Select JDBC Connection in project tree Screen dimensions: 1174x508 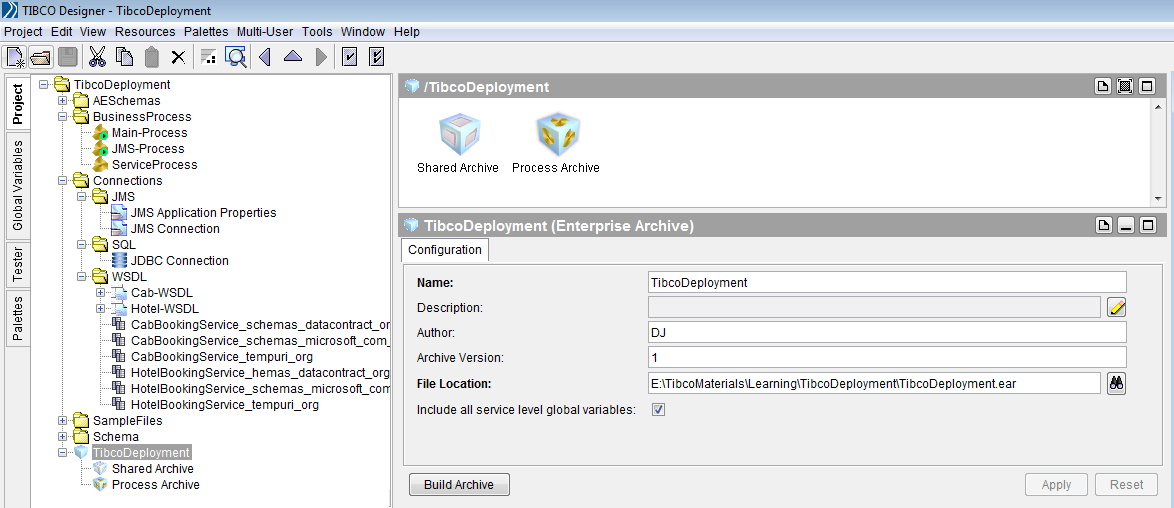(x=180, y=261)
